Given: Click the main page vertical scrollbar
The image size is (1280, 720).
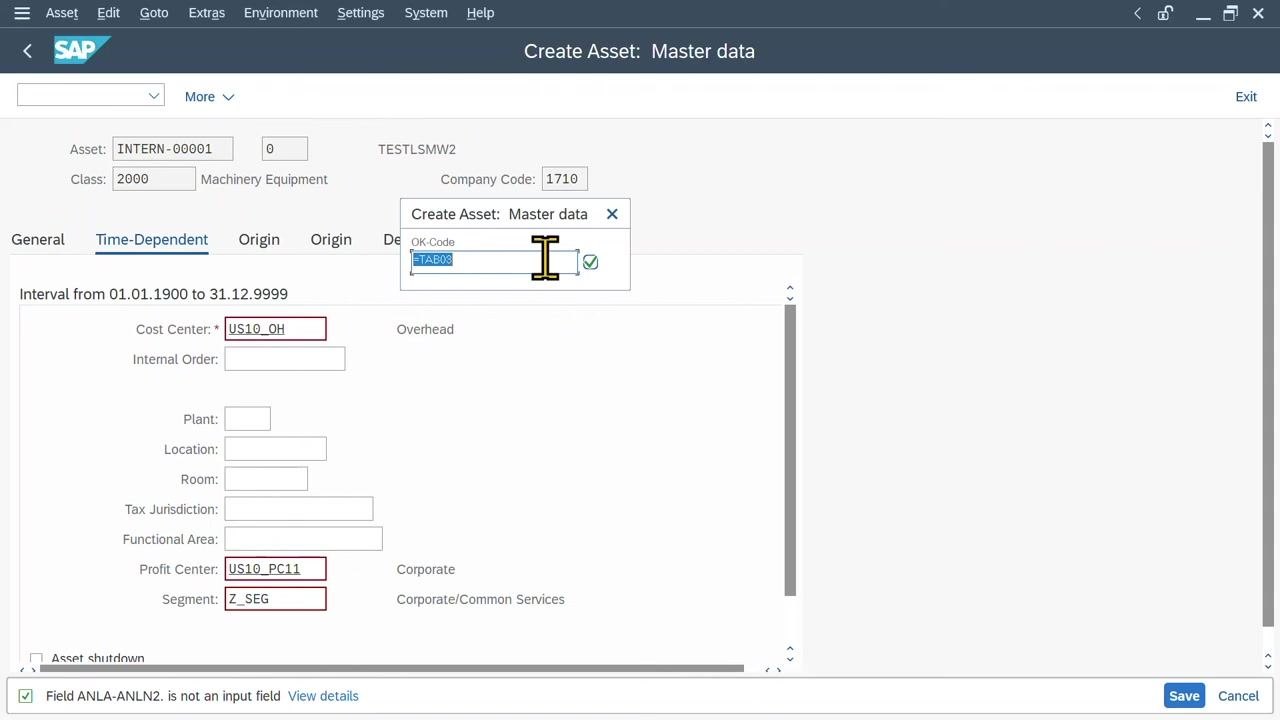Looking at the screenshot, I should tap(1268, 385).
